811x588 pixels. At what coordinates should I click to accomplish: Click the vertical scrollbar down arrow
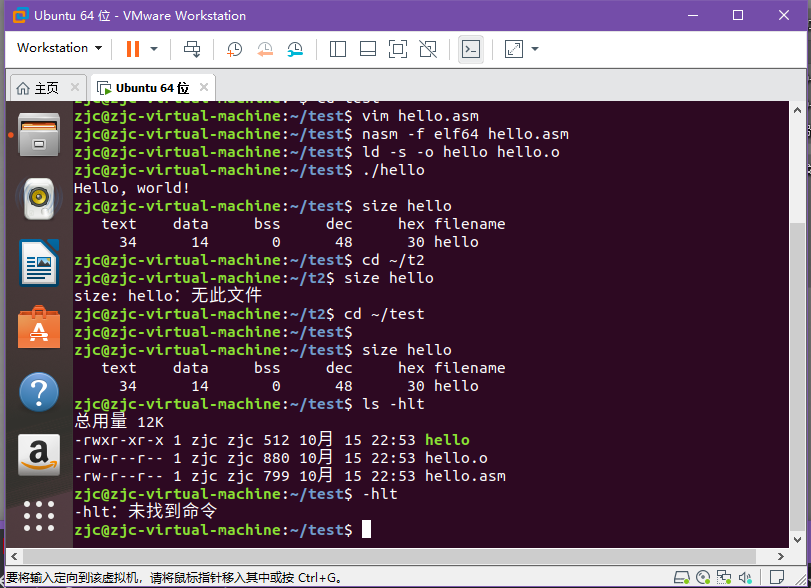797,539
